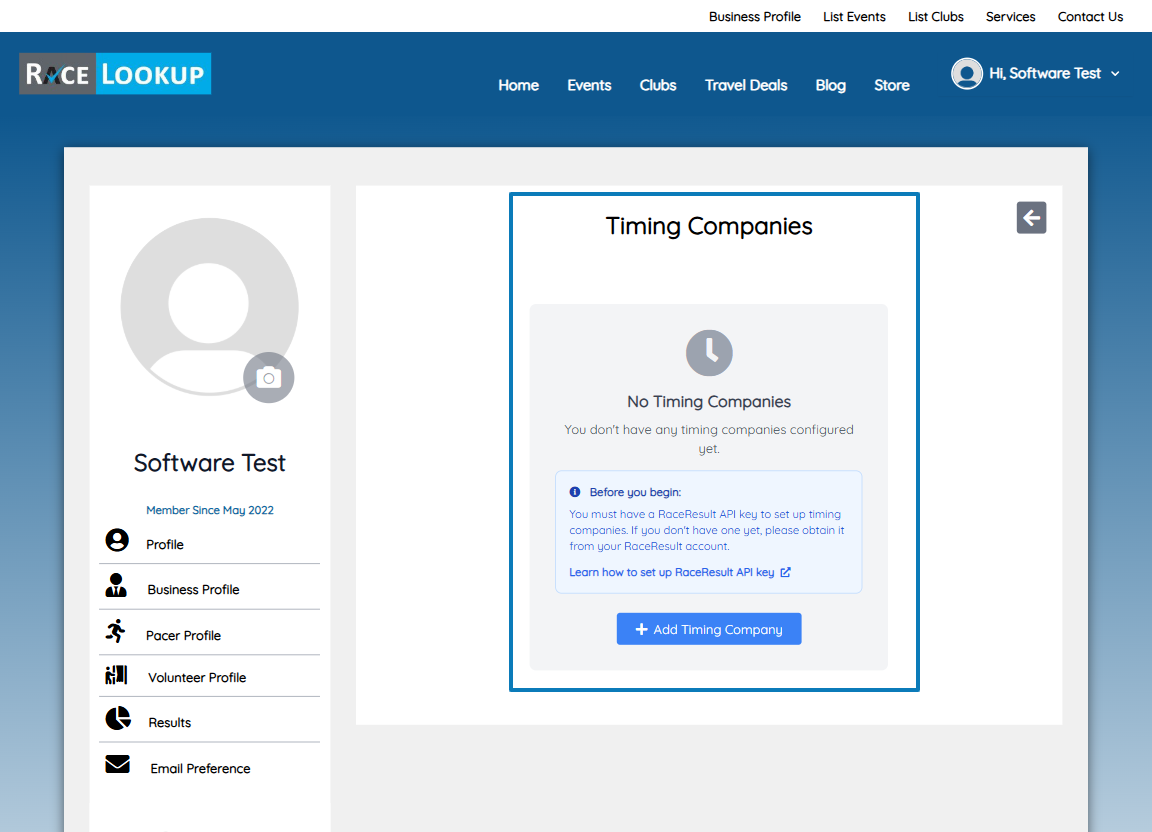1152x832 pixels.
Task: Click the RaceLookup logo
Action: (x=114, y=73)
